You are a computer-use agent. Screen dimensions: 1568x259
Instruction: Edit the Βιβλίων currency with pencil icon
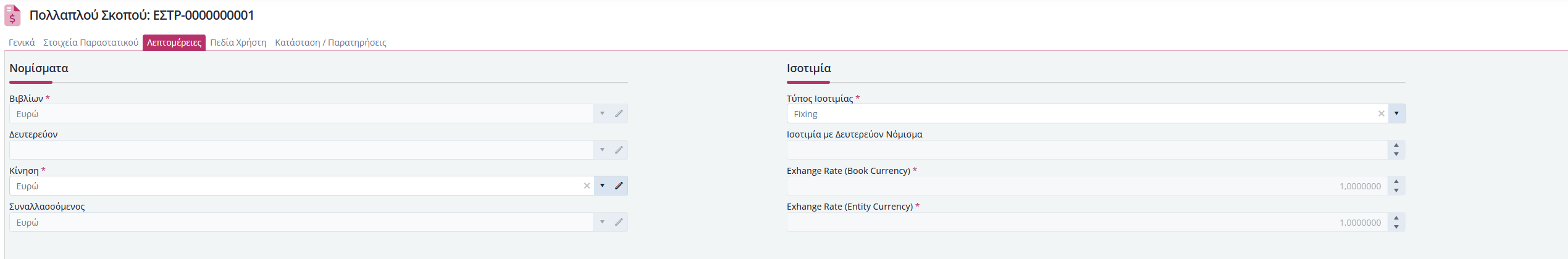(x=619, y=113)
